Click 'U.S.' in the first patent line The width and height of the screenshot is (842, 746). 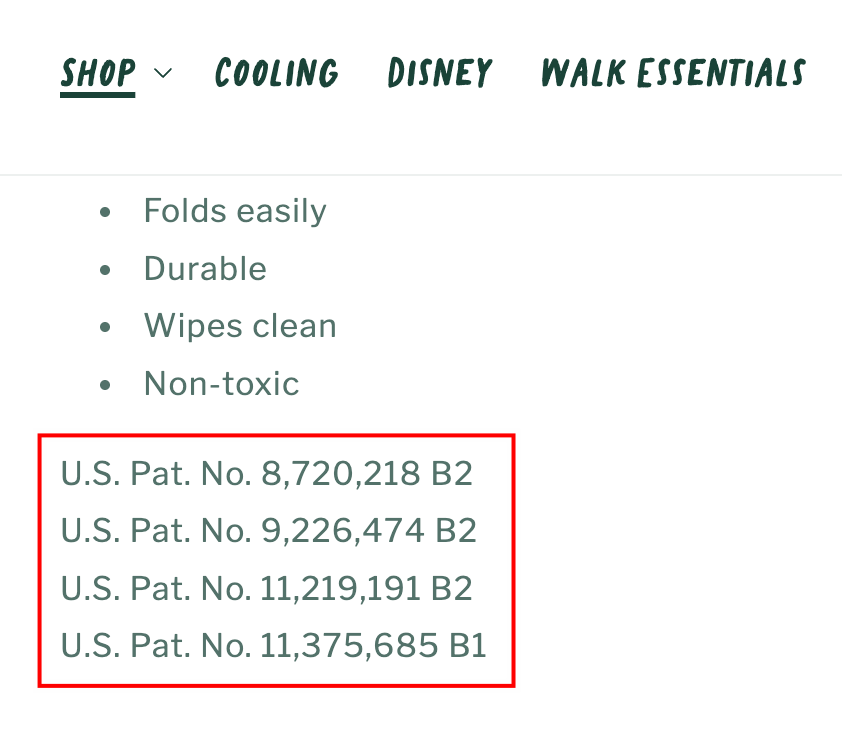tap(91, 473)
